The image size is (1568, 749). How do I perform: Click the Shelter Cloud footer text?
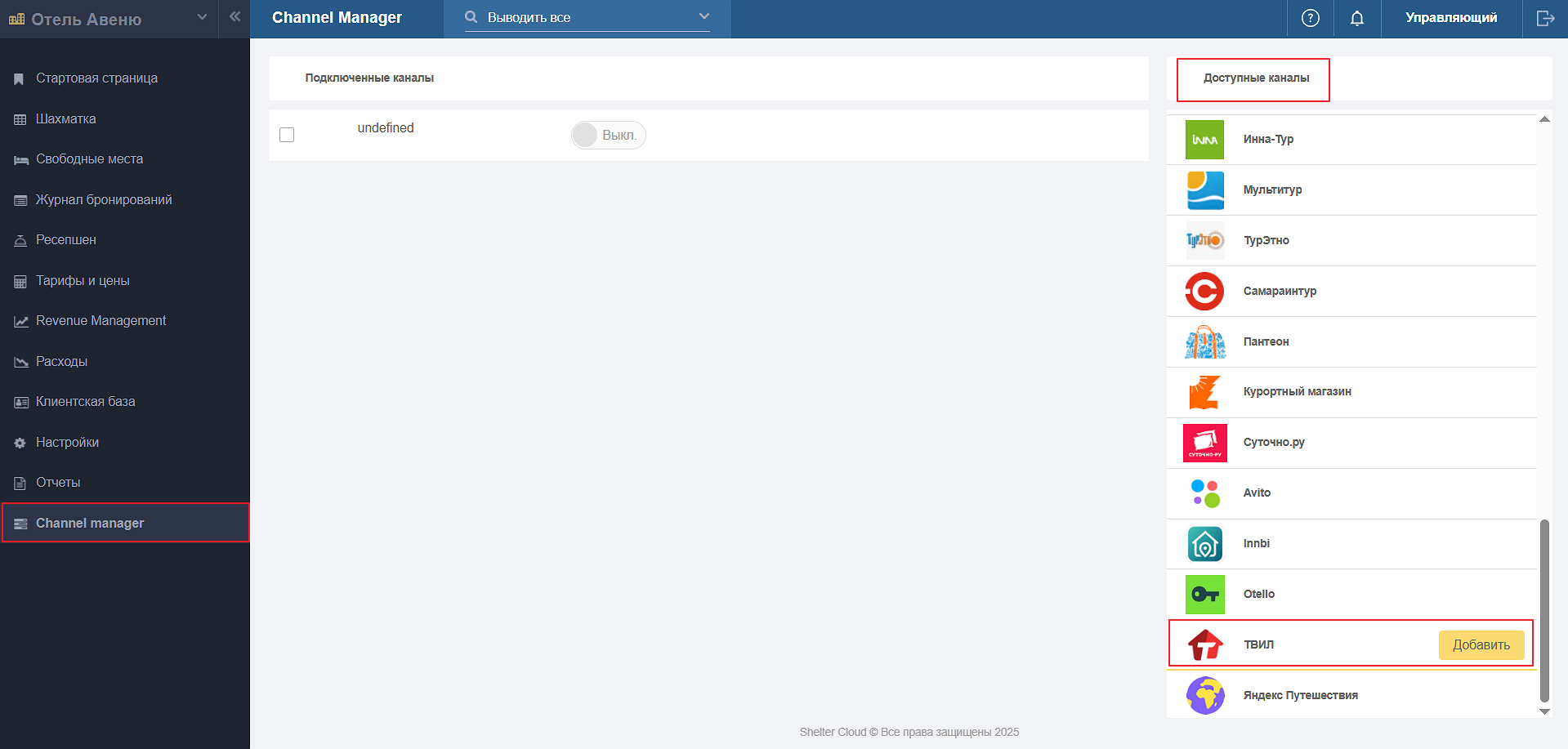(x=909, y=733)
